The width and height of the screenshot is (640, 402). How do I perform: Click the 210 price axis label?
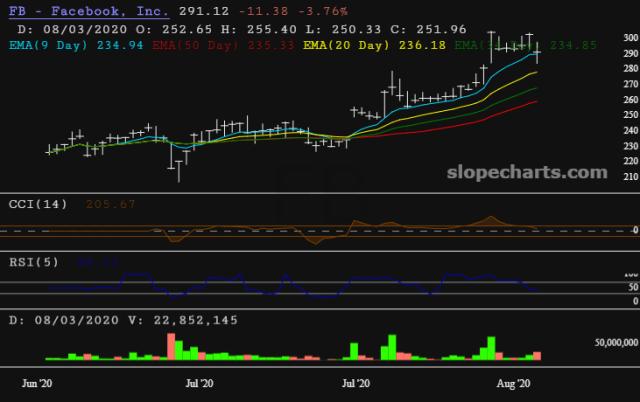[601, 177]
